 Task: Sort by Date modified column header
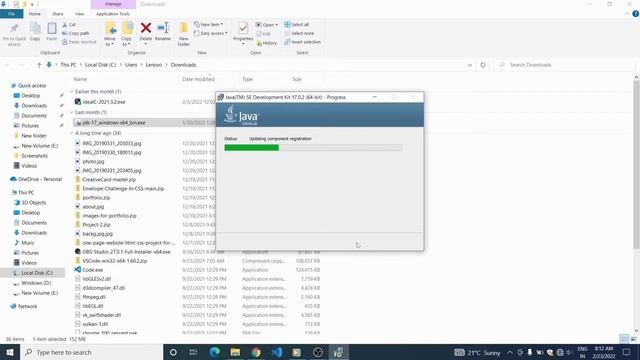(198, 79)
